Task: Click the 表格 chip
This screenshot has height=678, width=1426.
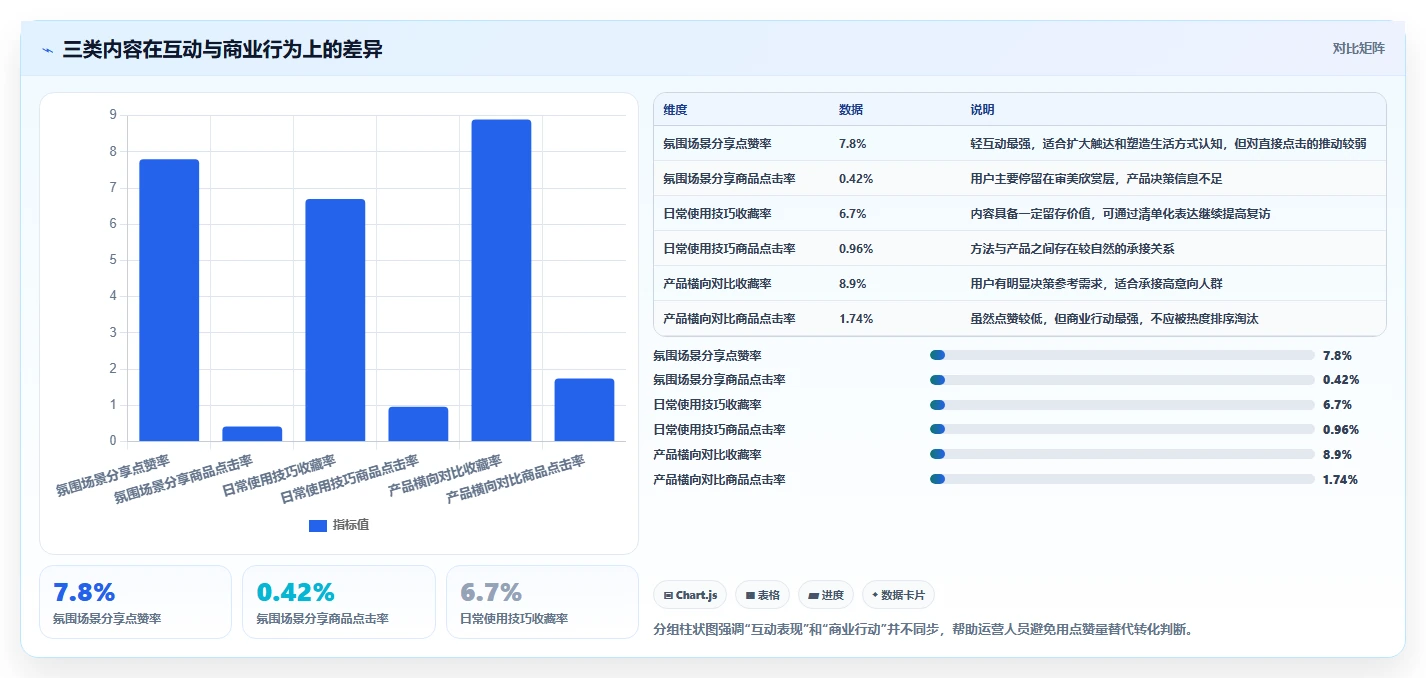Action: [x=762, y=595]
